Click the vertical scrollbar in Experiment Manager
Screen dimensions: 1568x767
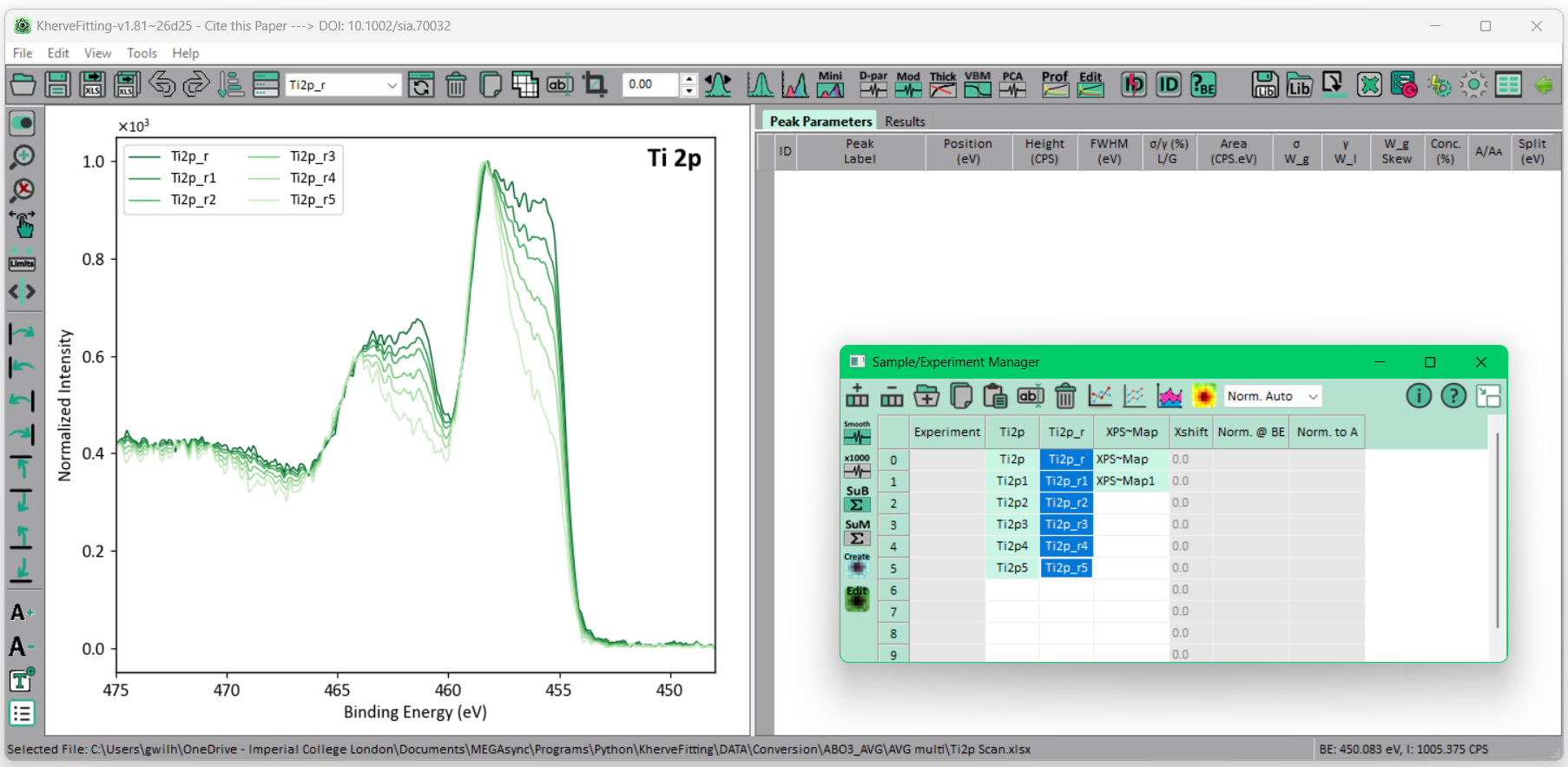1497,530
